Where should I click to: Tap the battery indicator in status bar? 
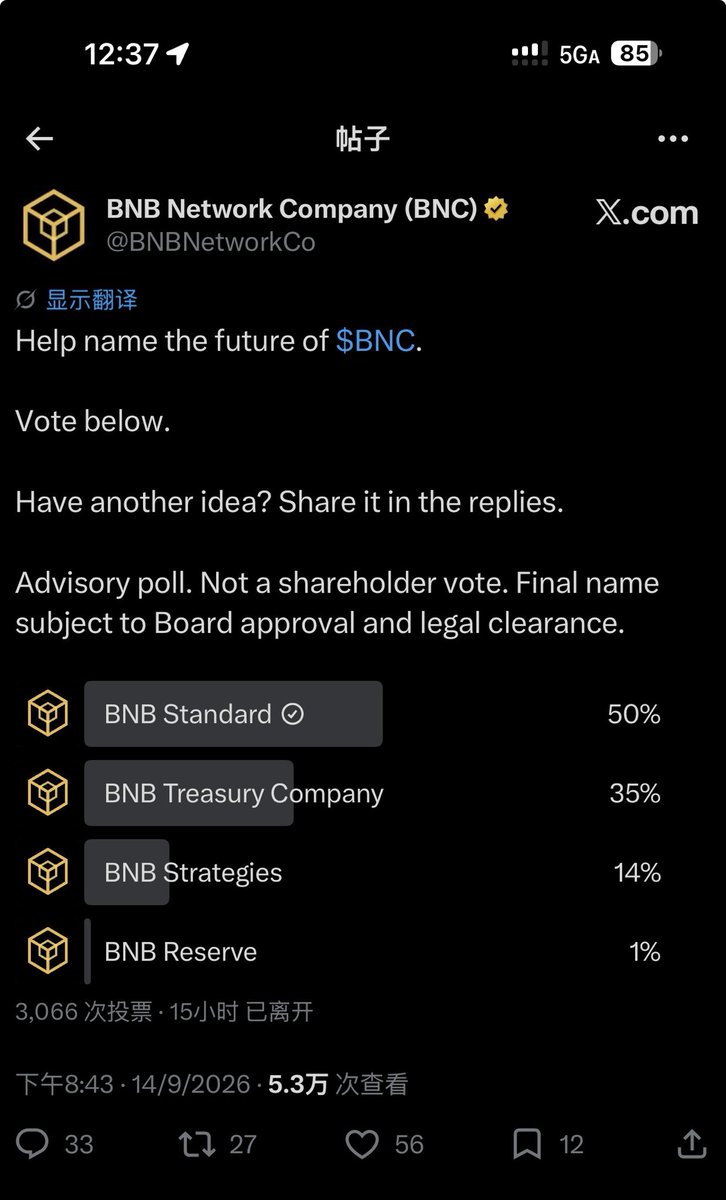pyautogui.click(x=637, y=54)
